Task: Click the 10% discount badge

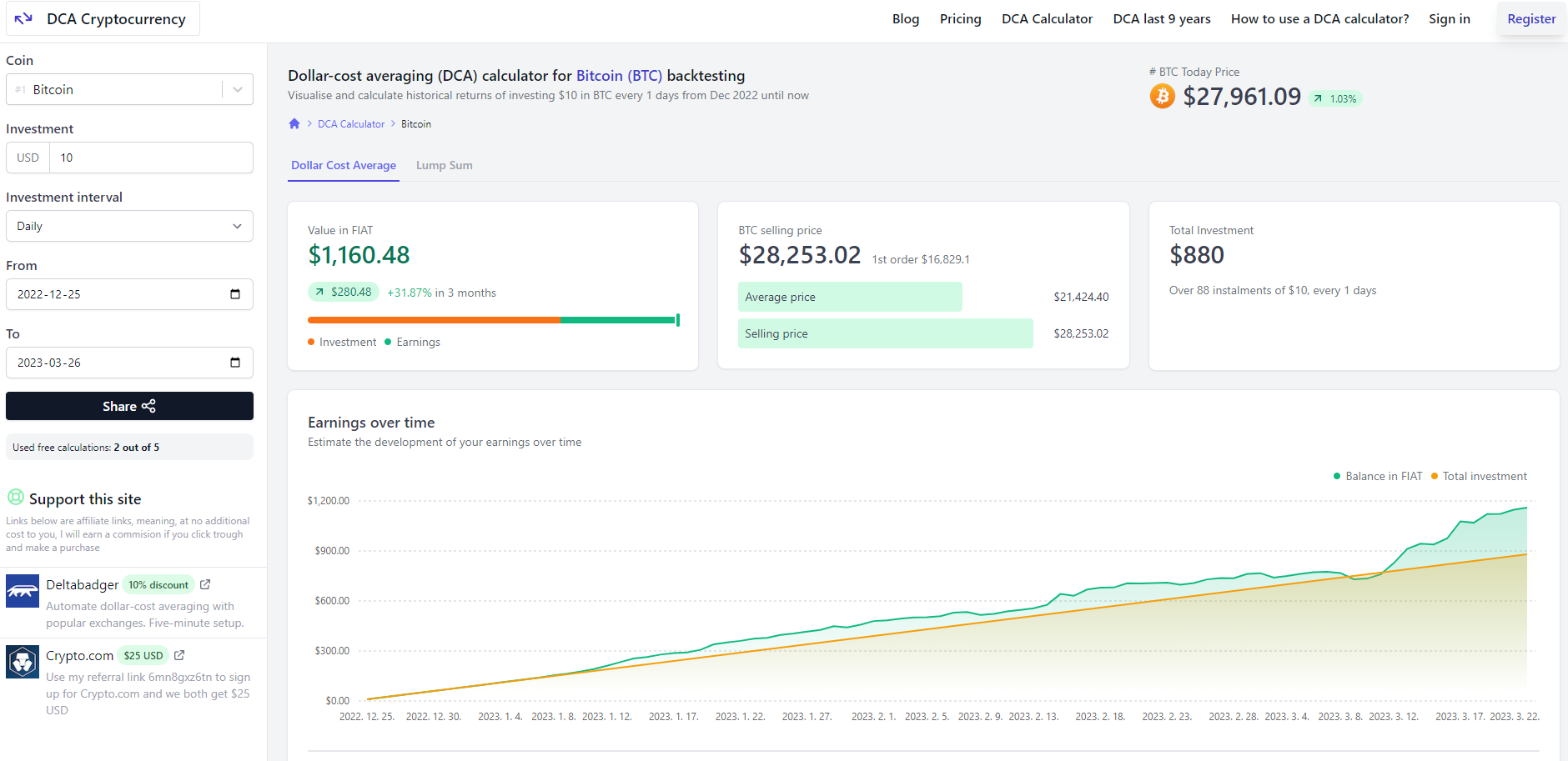Action: click(158, 584)
